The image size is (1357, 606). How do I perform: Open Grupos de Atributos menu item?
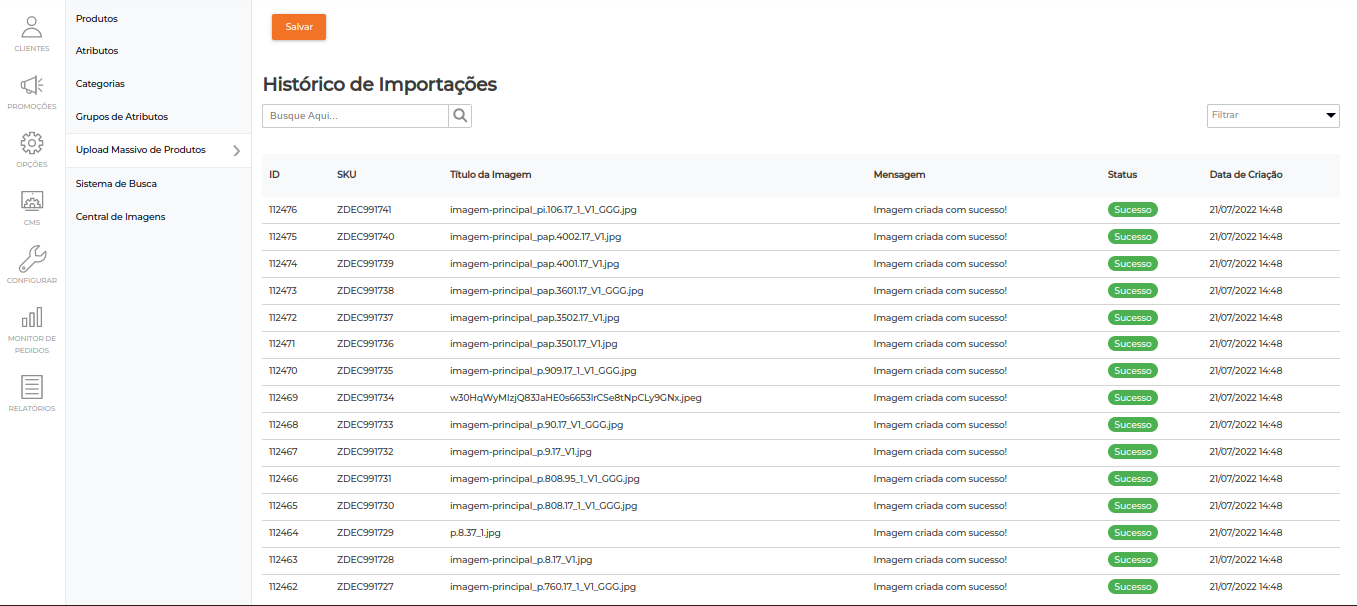coord(122,117)
